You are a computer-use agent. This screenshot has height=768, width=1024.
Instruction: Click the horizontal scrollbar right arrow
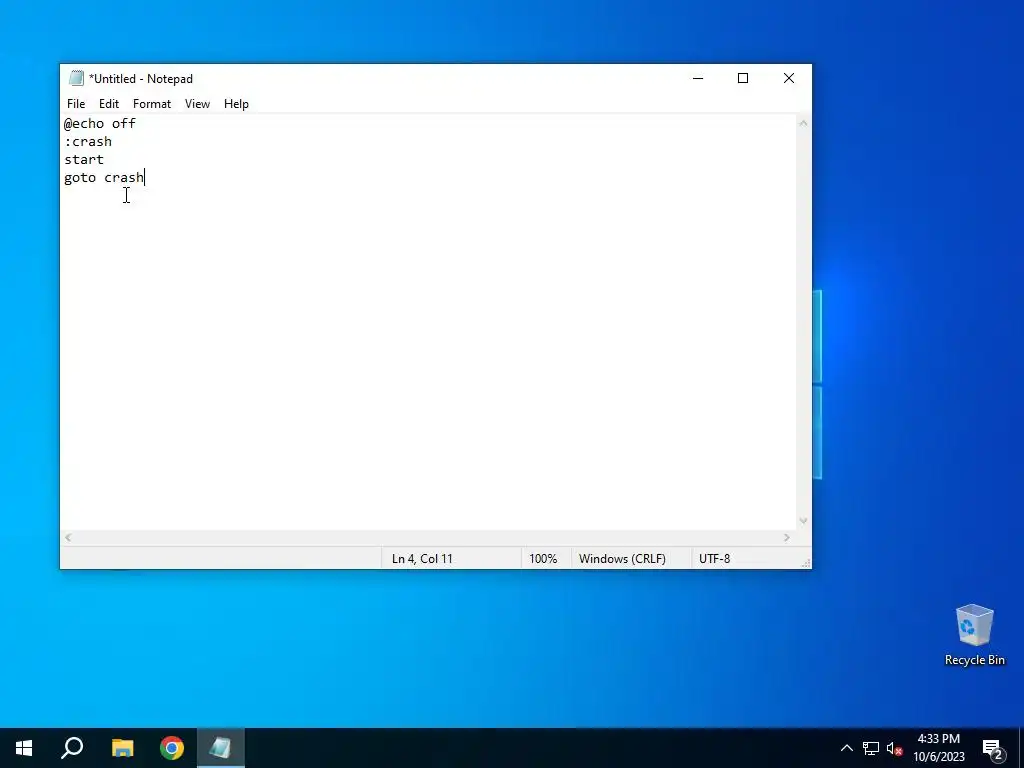[787, 537]
